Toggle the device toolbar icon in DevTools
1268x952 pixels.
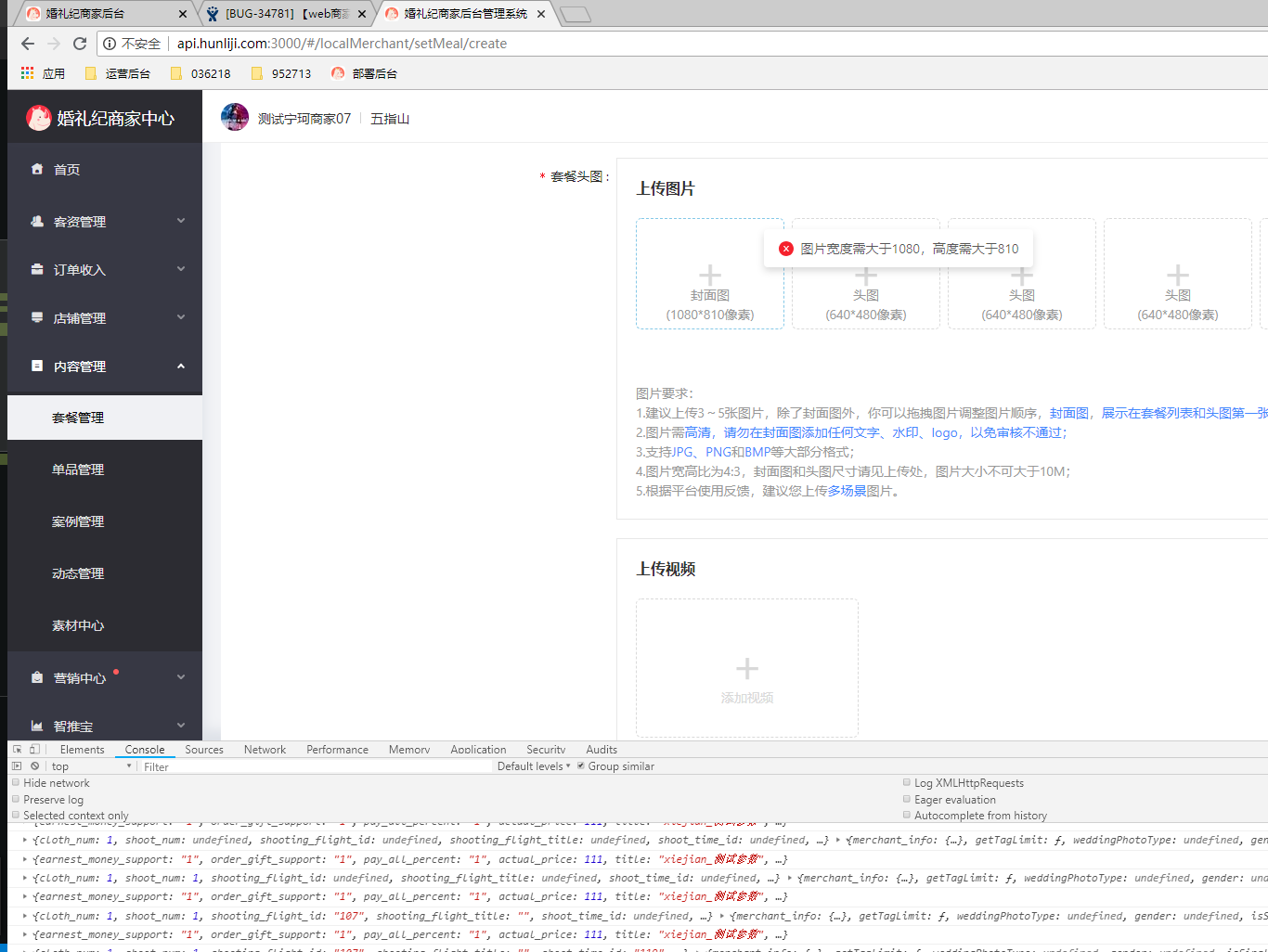pos(34,750)
